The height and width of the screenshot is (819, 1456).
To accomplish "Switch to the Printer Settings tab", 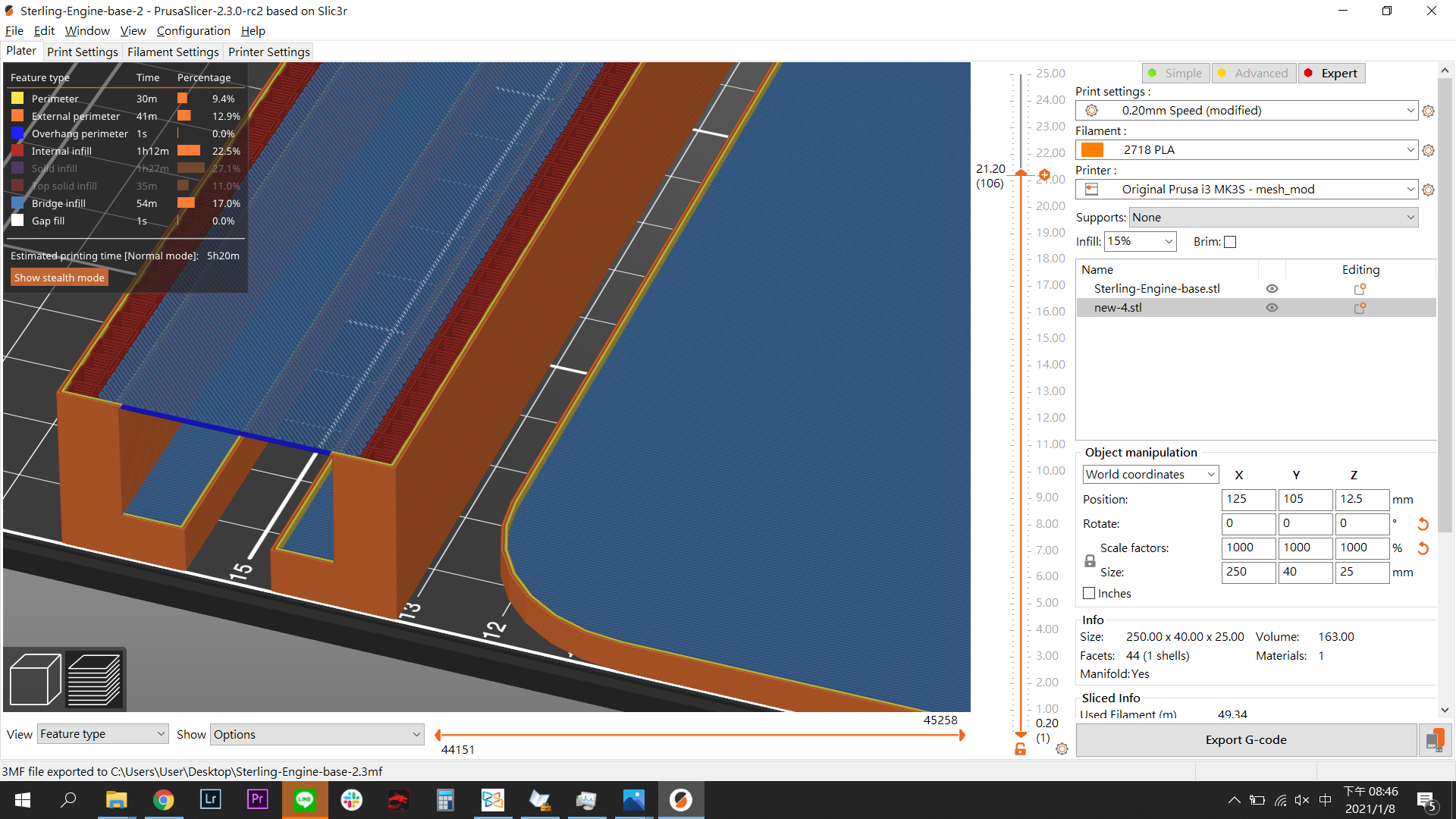I will 268,52.
